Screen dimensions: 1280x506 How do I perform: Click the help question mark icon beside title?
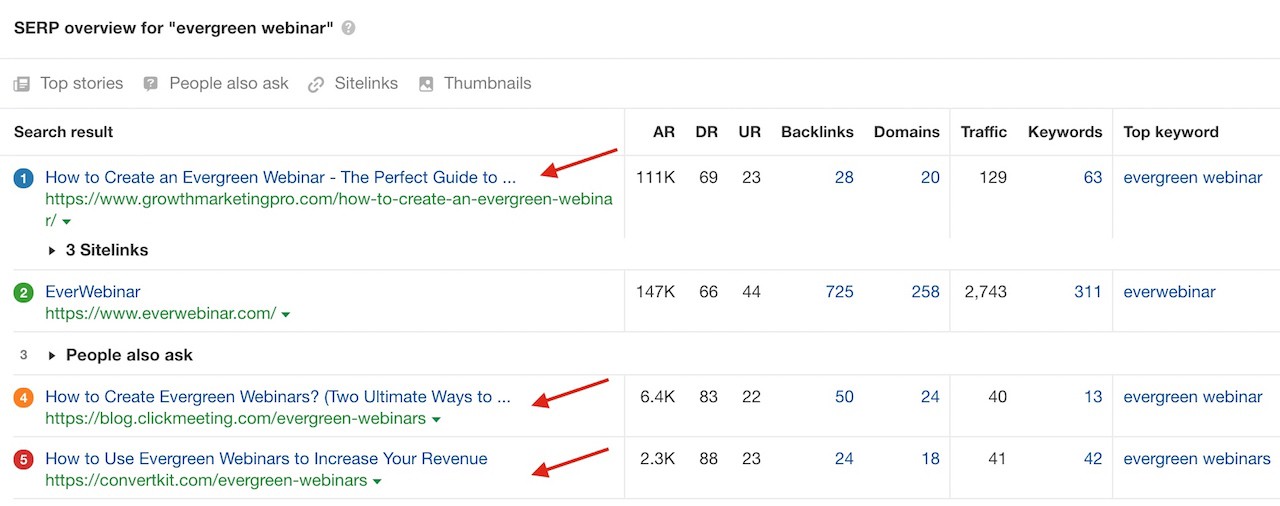(348, 28)
